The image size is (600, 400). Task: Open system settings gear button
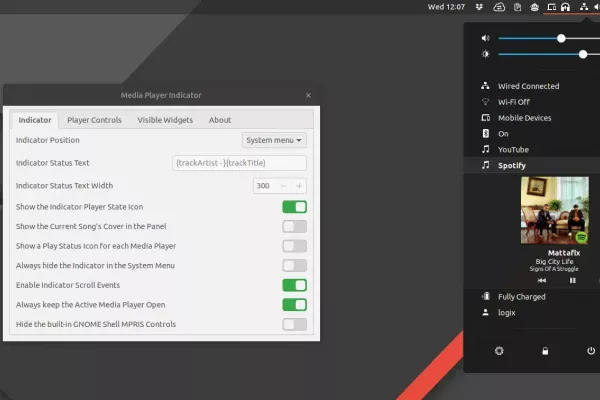point(499,351)
